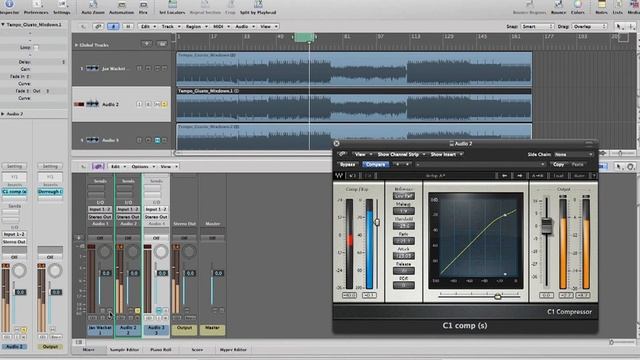Click the Waves Load button
The image size is (640, 360).
[559, 176]
